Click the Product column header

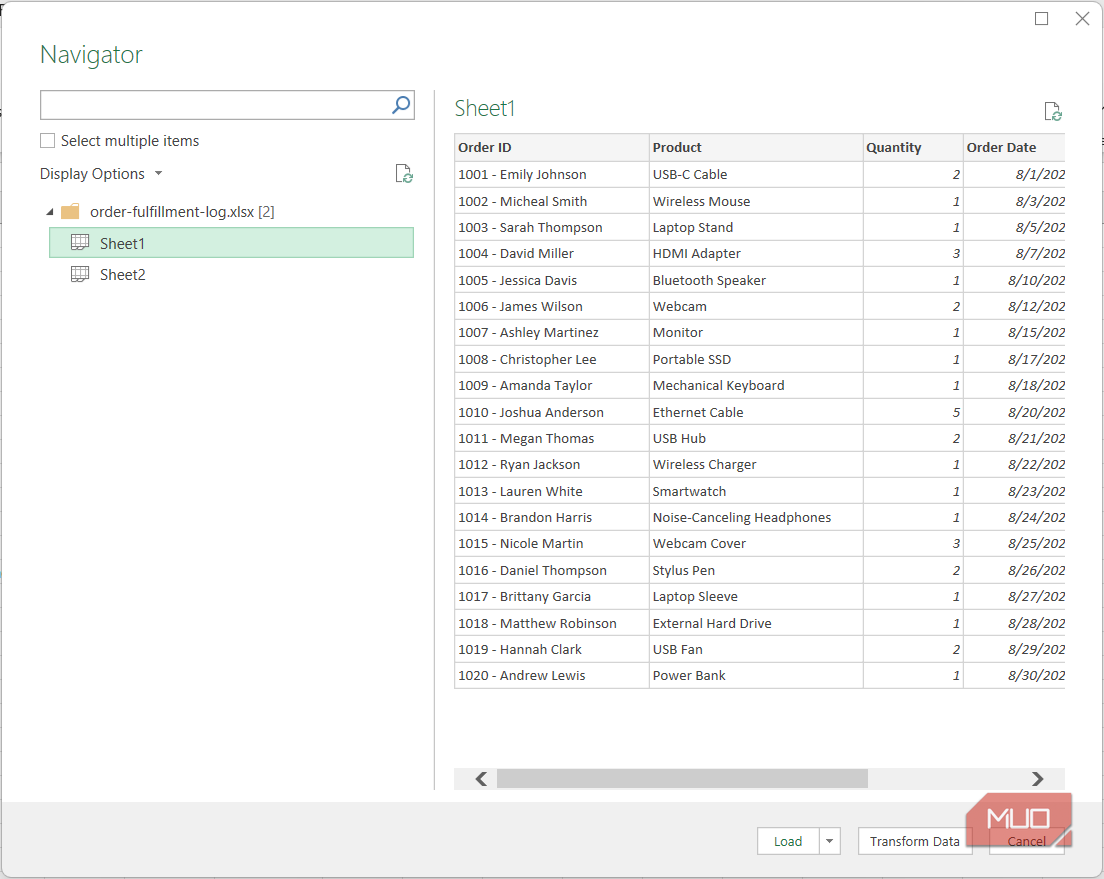coord(756,147)
